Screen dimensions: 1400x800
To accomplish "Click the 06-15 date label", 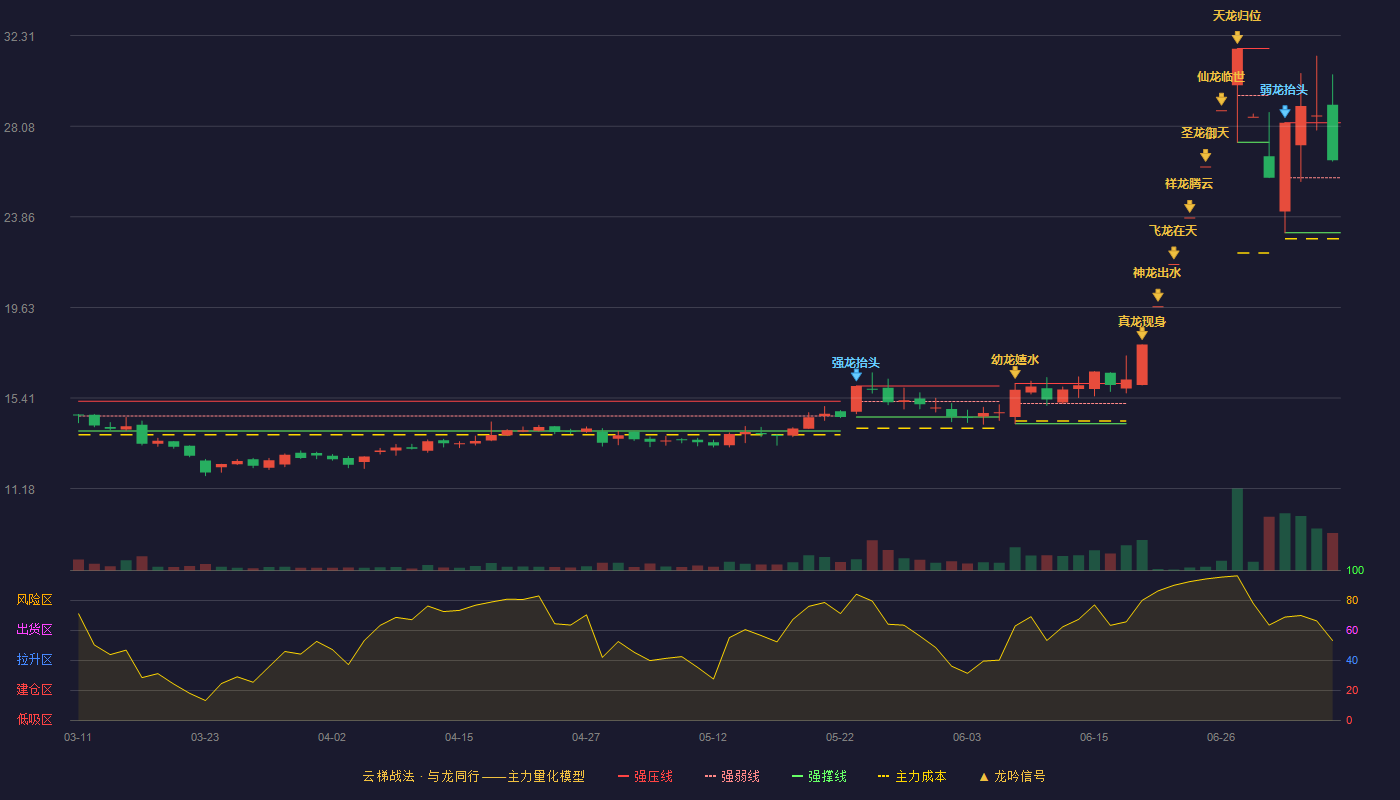I will 1094,737.
